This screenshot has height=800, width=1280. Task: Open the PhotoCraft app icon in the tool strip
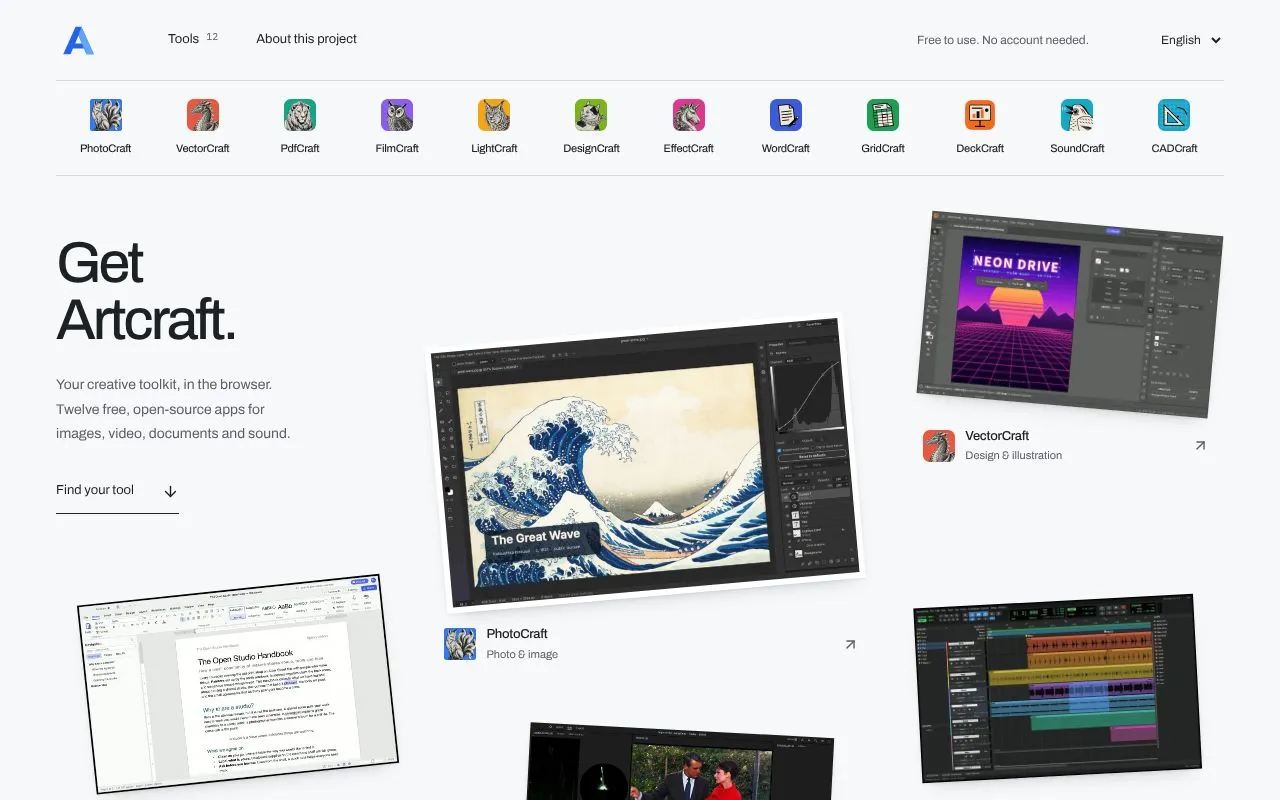pyautogui.click(x=106, y=115)
